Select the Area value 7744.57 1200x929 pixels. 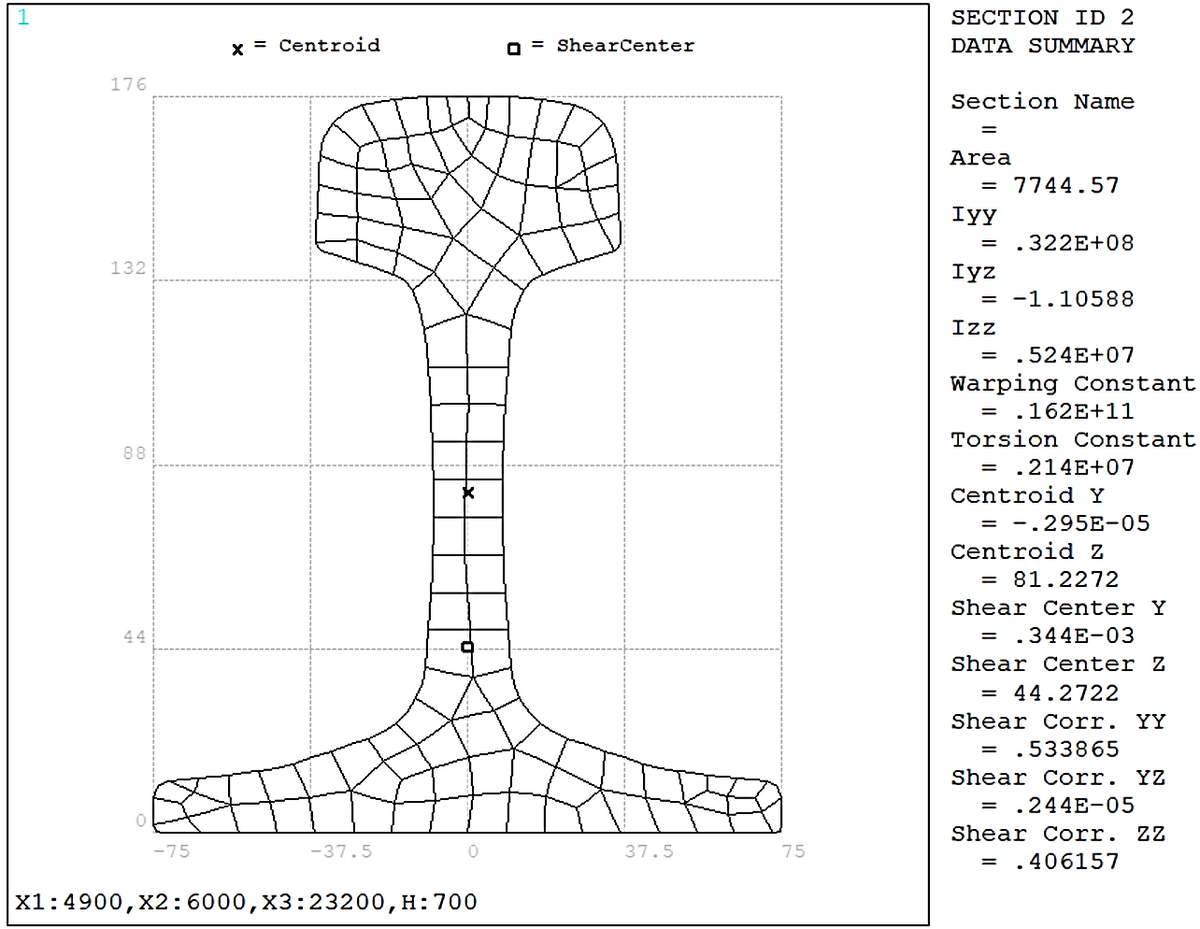[x=1062, y=186]
